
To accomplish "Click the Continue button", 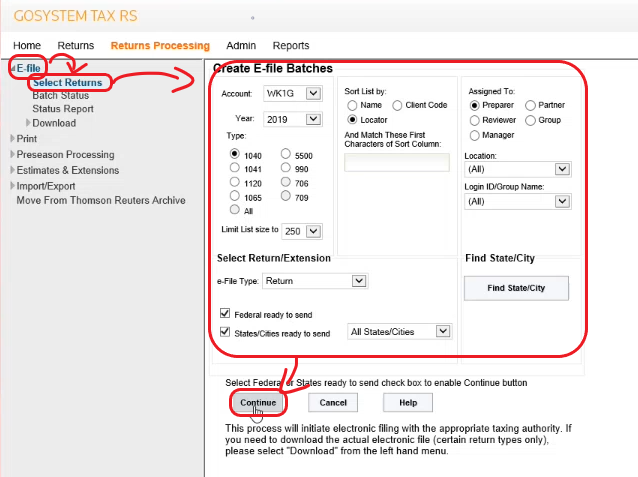I will click(x=258, y=403).
